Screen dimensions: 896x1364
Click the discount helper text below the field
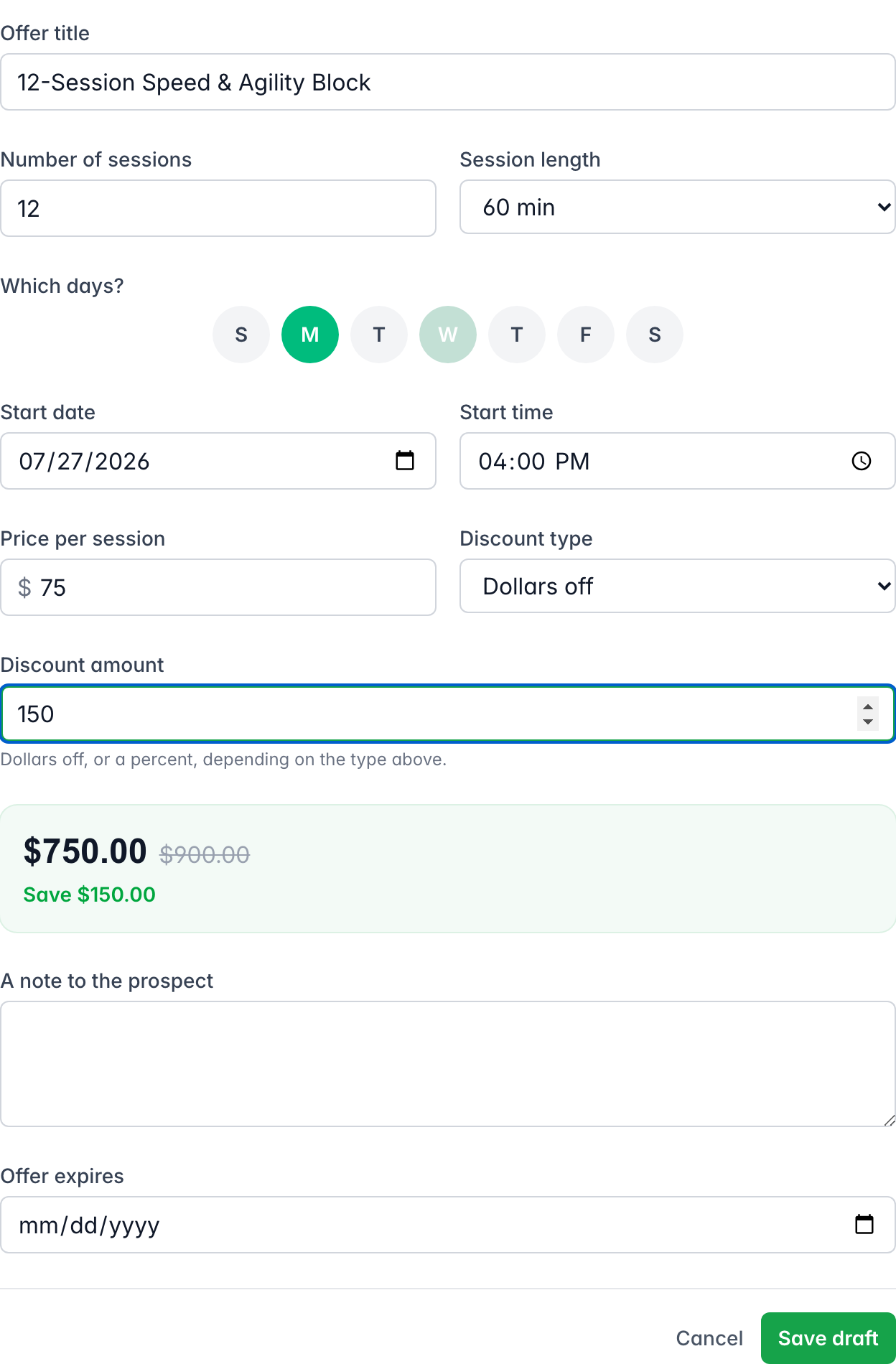click(223, 760)
